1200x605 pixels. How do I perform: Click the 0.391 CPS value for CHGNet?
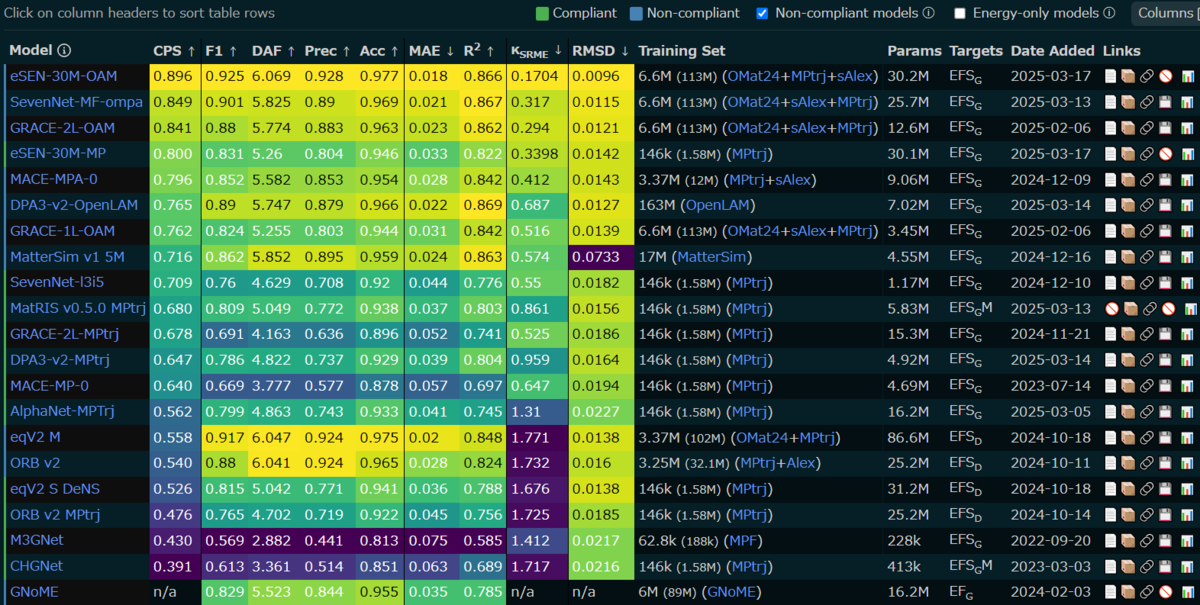[173, 566]
